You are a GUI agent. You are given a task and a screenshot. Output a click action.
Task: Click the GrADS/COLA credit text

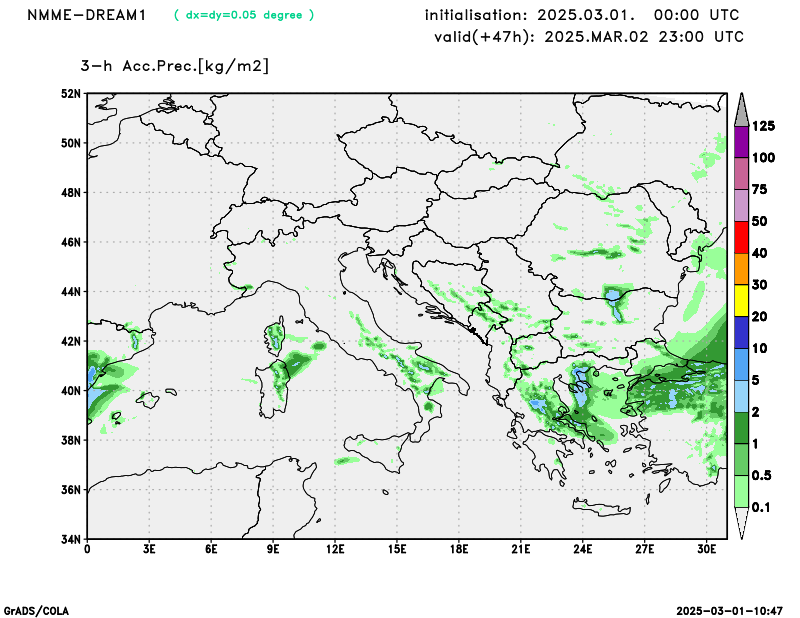(x=36, y=611)
